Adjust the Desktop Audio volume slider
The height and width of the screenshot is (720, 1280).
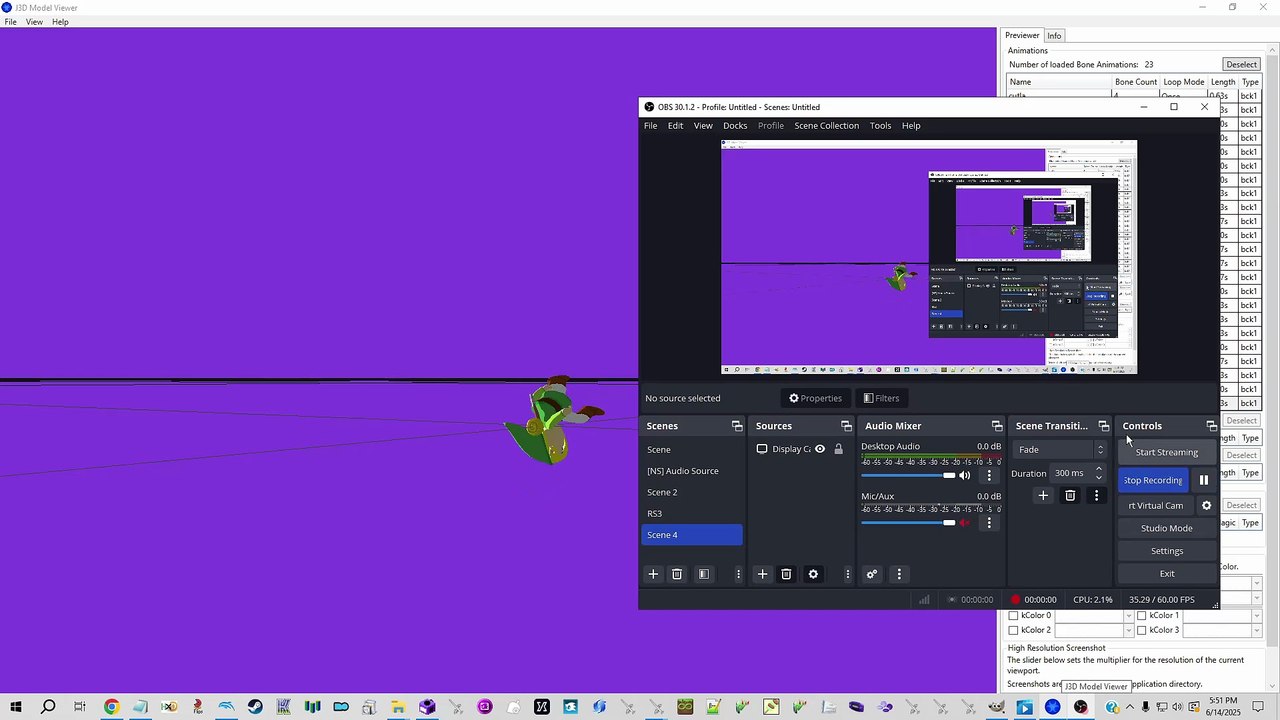pyautogui.click(x=908, y=475)
